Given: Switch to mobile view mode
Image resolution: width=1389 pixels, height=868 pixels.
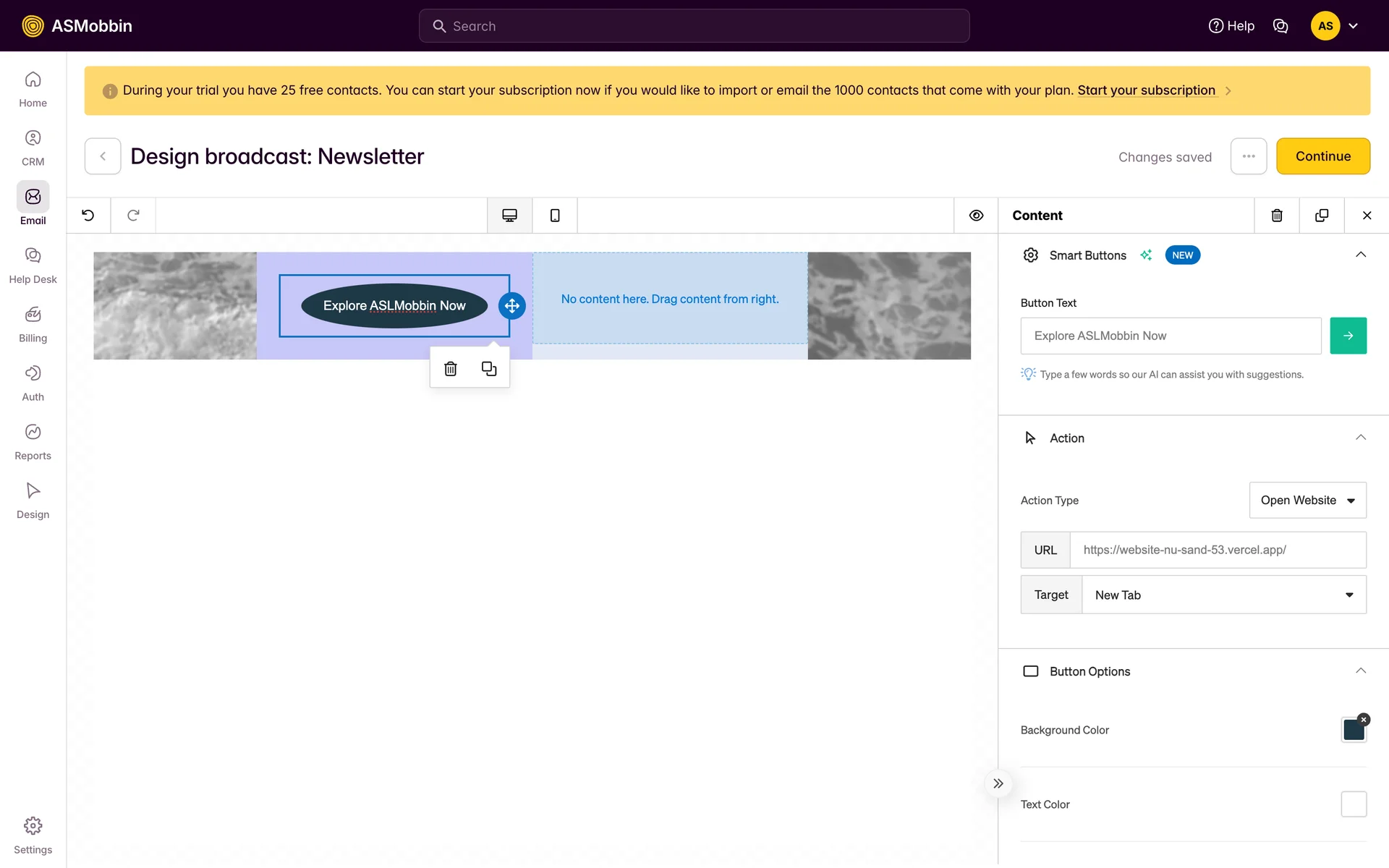Looking at the screenshot, I should (555, 215).
